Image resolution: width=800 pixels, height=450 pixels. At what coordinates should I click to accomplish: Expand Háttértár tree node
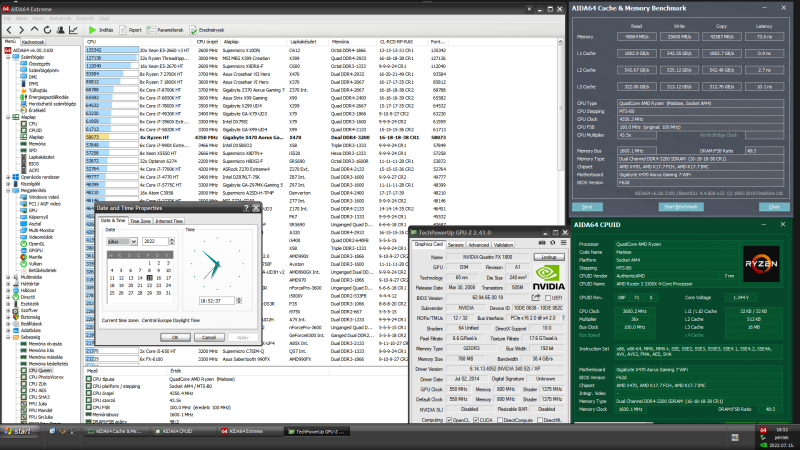[x=8, y=284]
